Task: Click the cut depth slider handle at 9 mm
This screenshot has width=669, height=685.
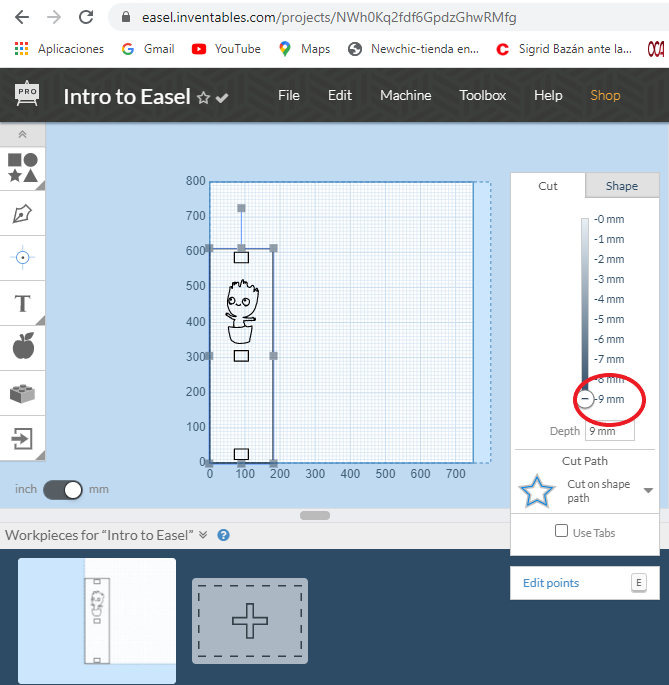Action: 585,399
